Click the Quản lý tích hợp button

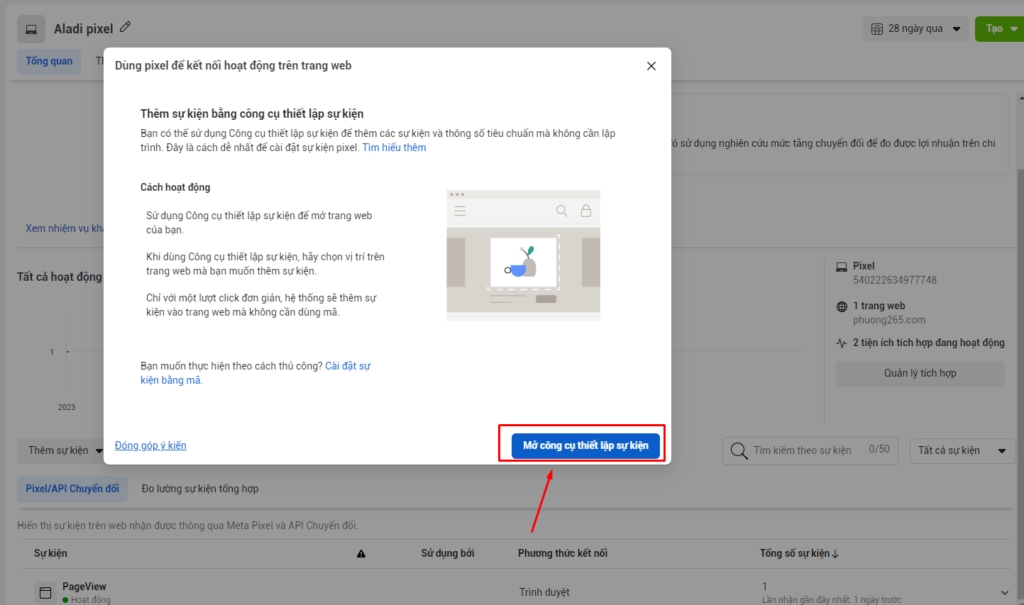920,374
